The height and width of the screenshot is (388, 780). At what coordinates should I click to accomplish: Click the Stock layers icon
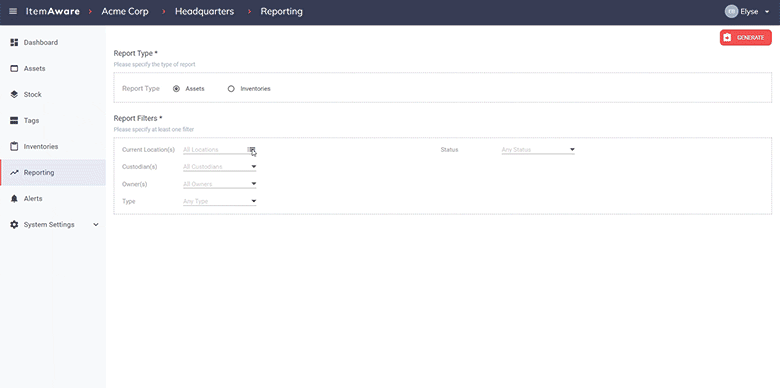pos(14,95)
